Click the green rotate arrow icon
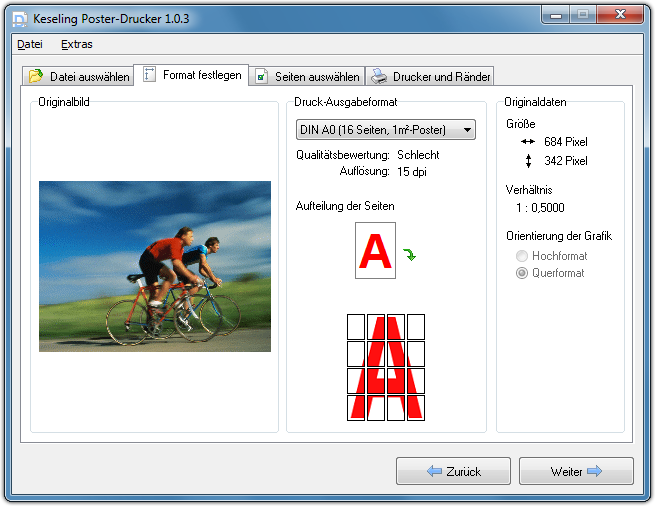Screen dimensions: 655x506 [x=410, y=255]
